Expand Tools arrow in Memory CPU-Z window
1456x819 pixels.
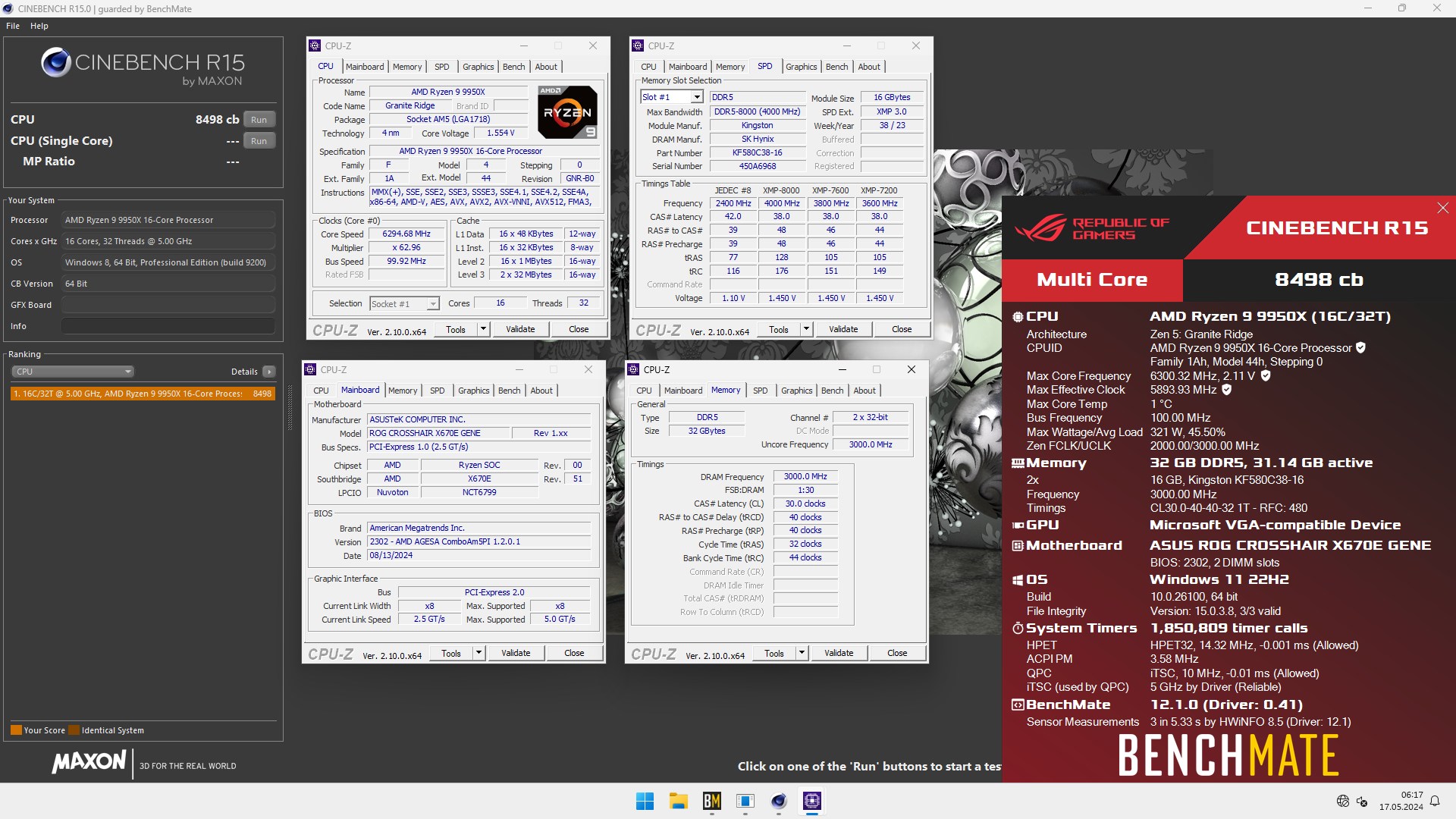point(802,653)
